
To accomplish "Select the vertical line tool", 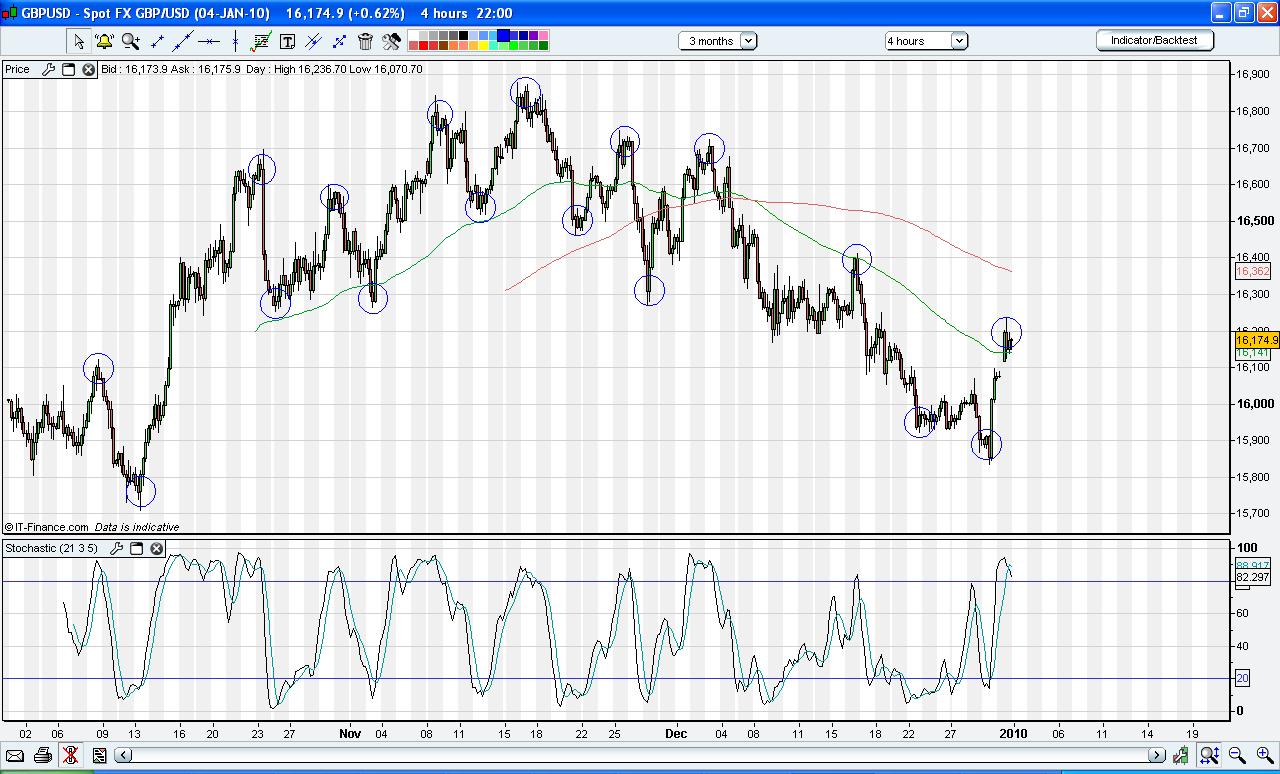I will (x=235, y=41).
